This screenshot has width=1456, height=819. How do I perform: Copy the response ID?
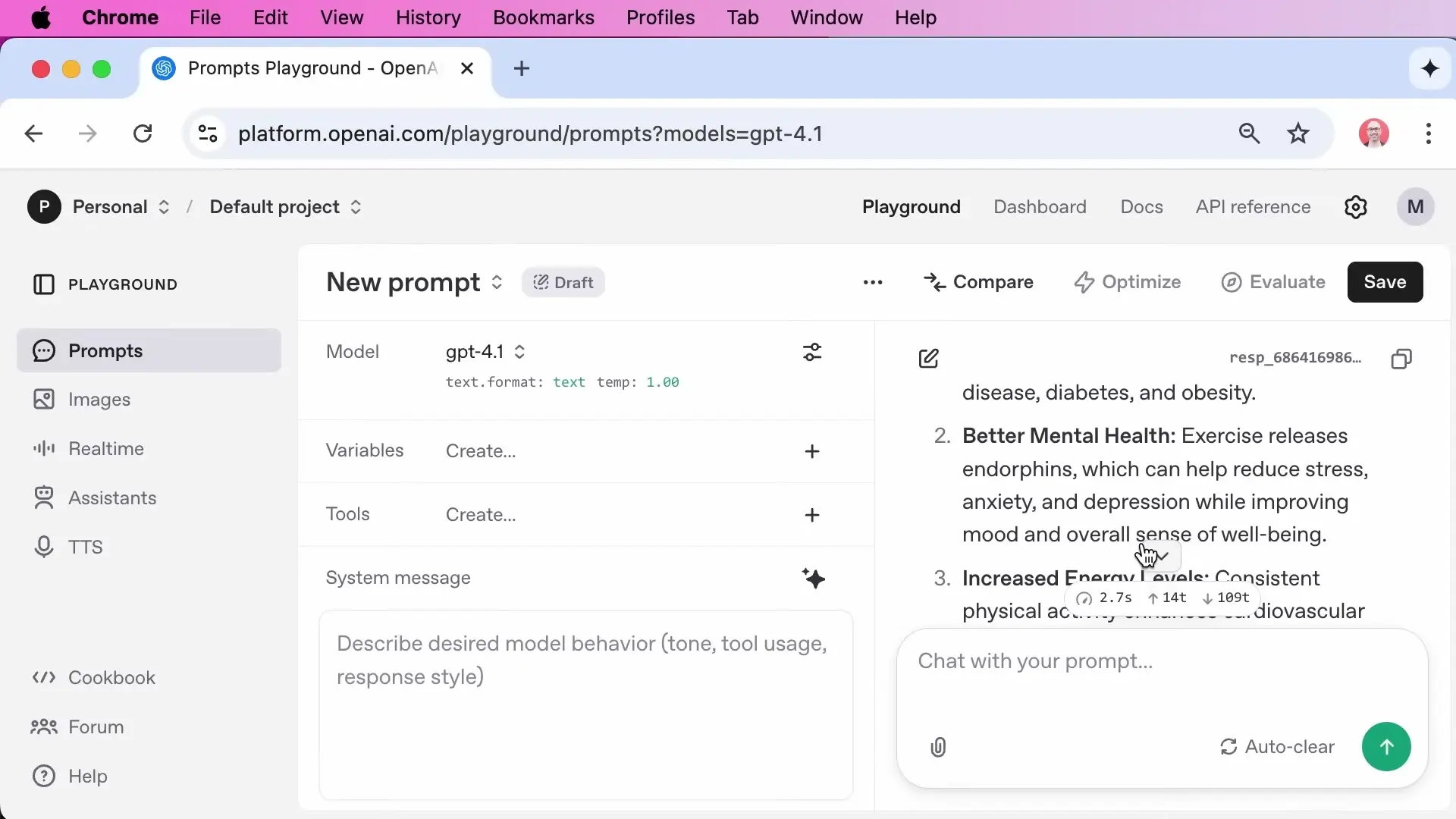1401,359
